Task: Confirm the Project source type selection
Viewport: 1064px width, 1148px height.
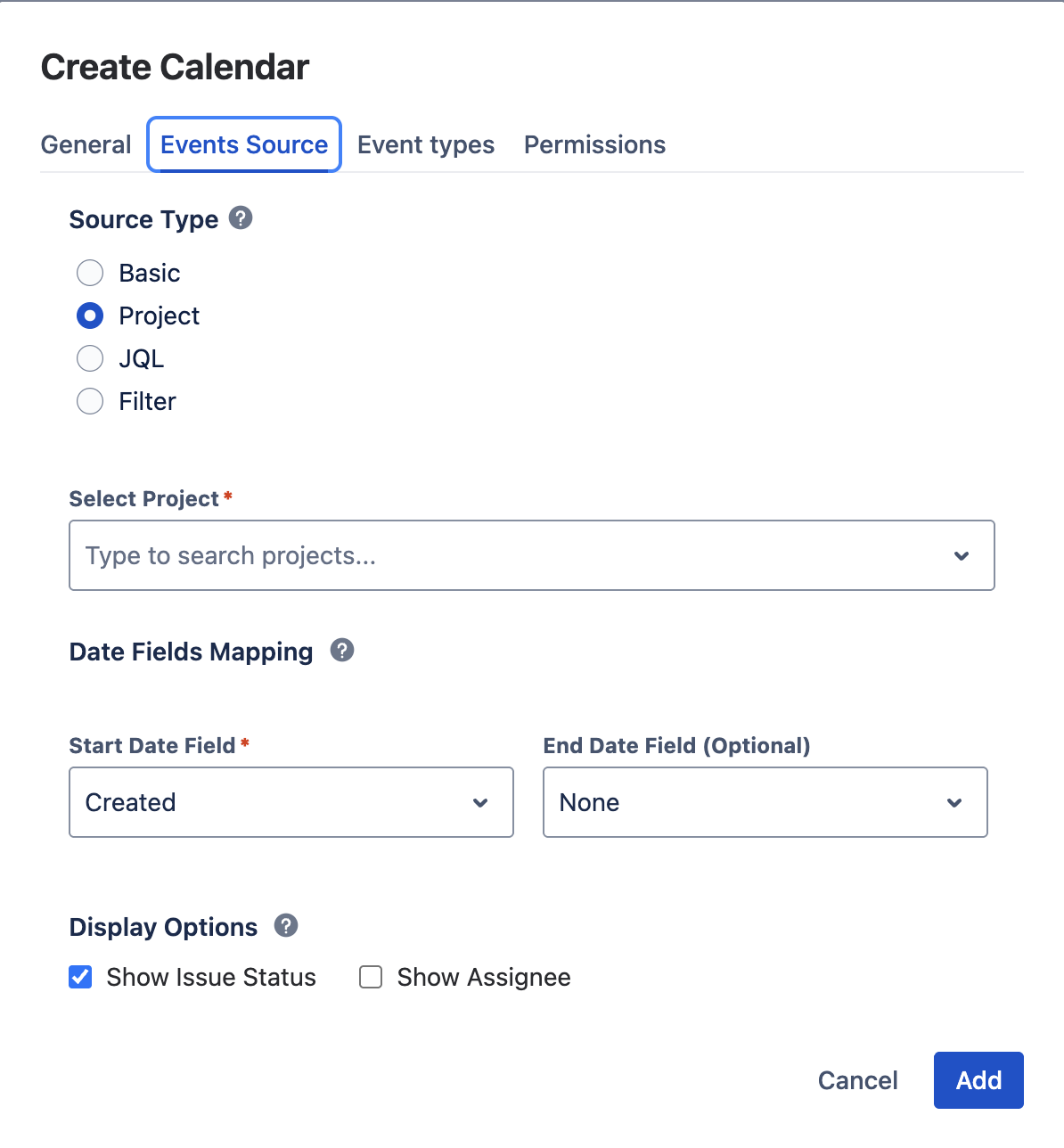Action: [x=90, y=316]
